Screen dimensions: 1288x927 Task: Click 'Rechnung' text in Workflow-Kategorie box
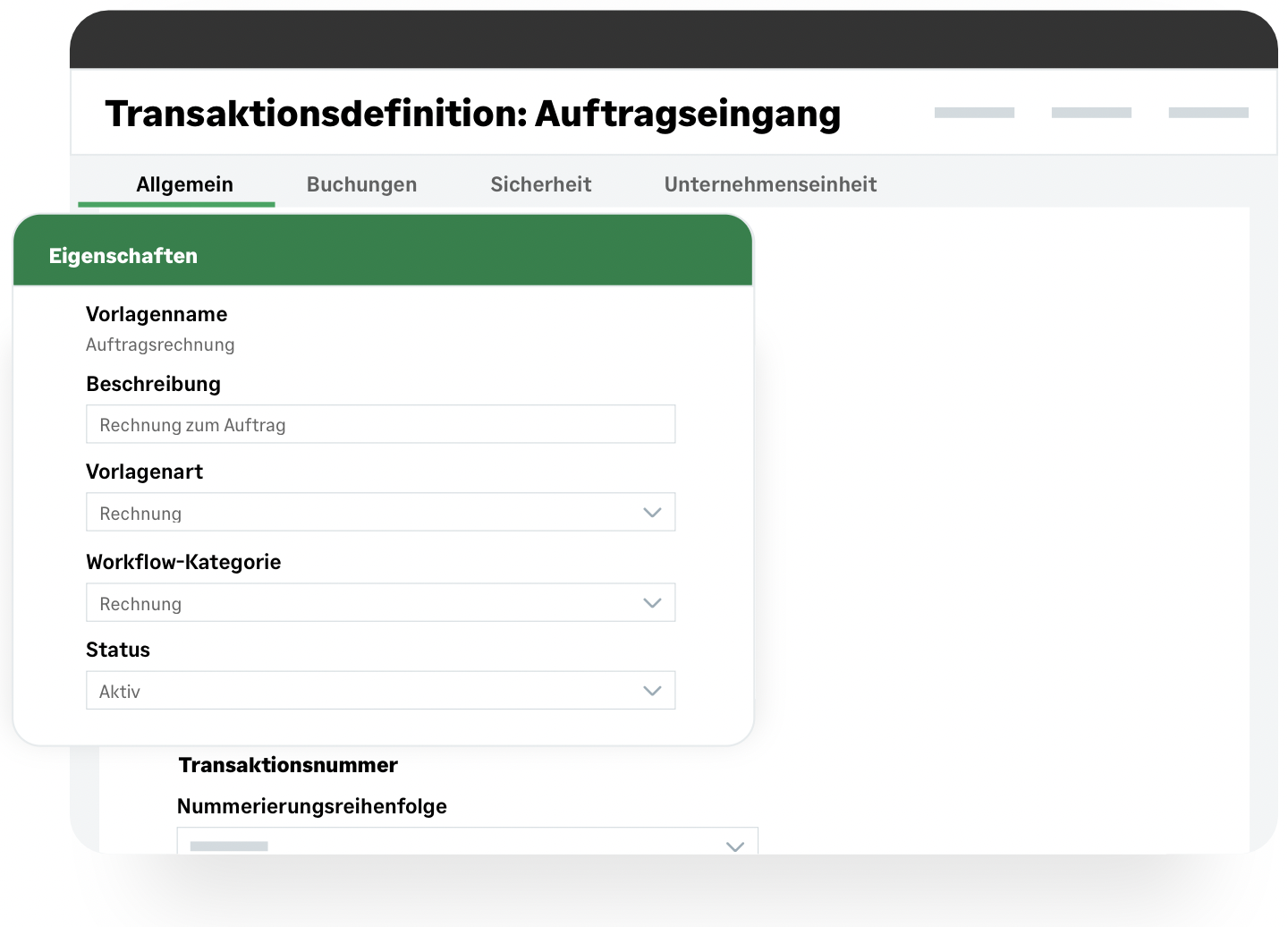(x=140, y=604)
